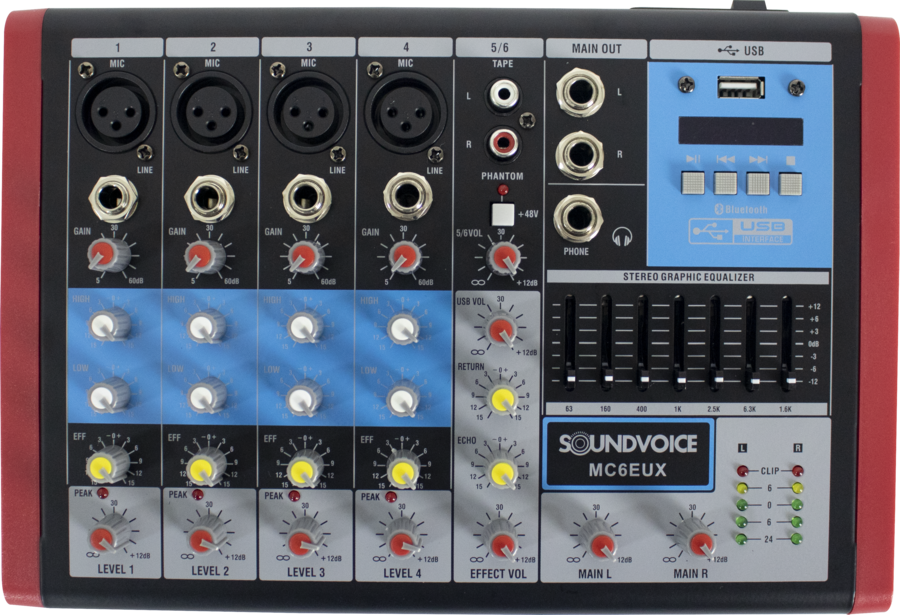The image size is (900, 615).
Task: Click the USB port on the blue panel
Action: tap(740, 88)
